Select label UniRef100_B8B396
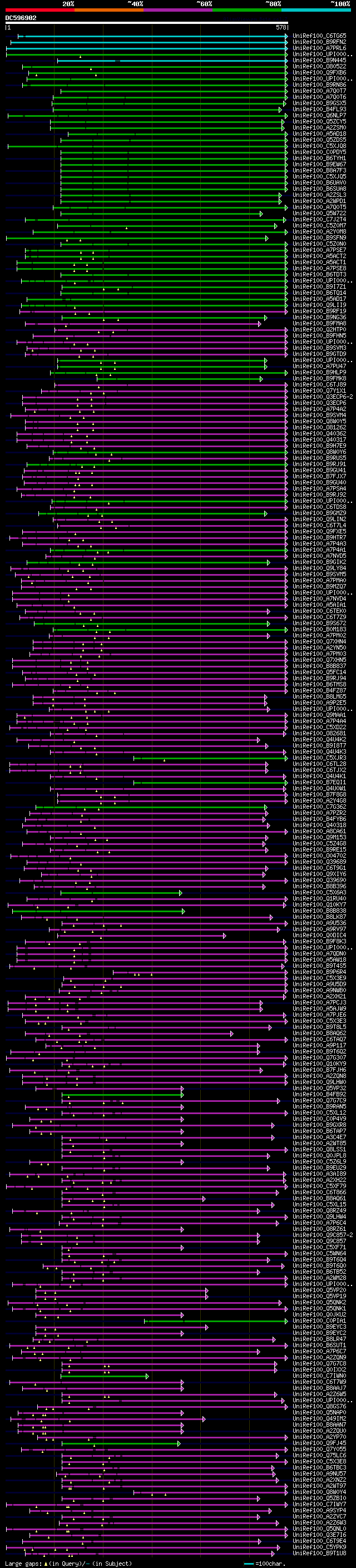Viewport: 356px width, 1568px height. click(319, 886)
